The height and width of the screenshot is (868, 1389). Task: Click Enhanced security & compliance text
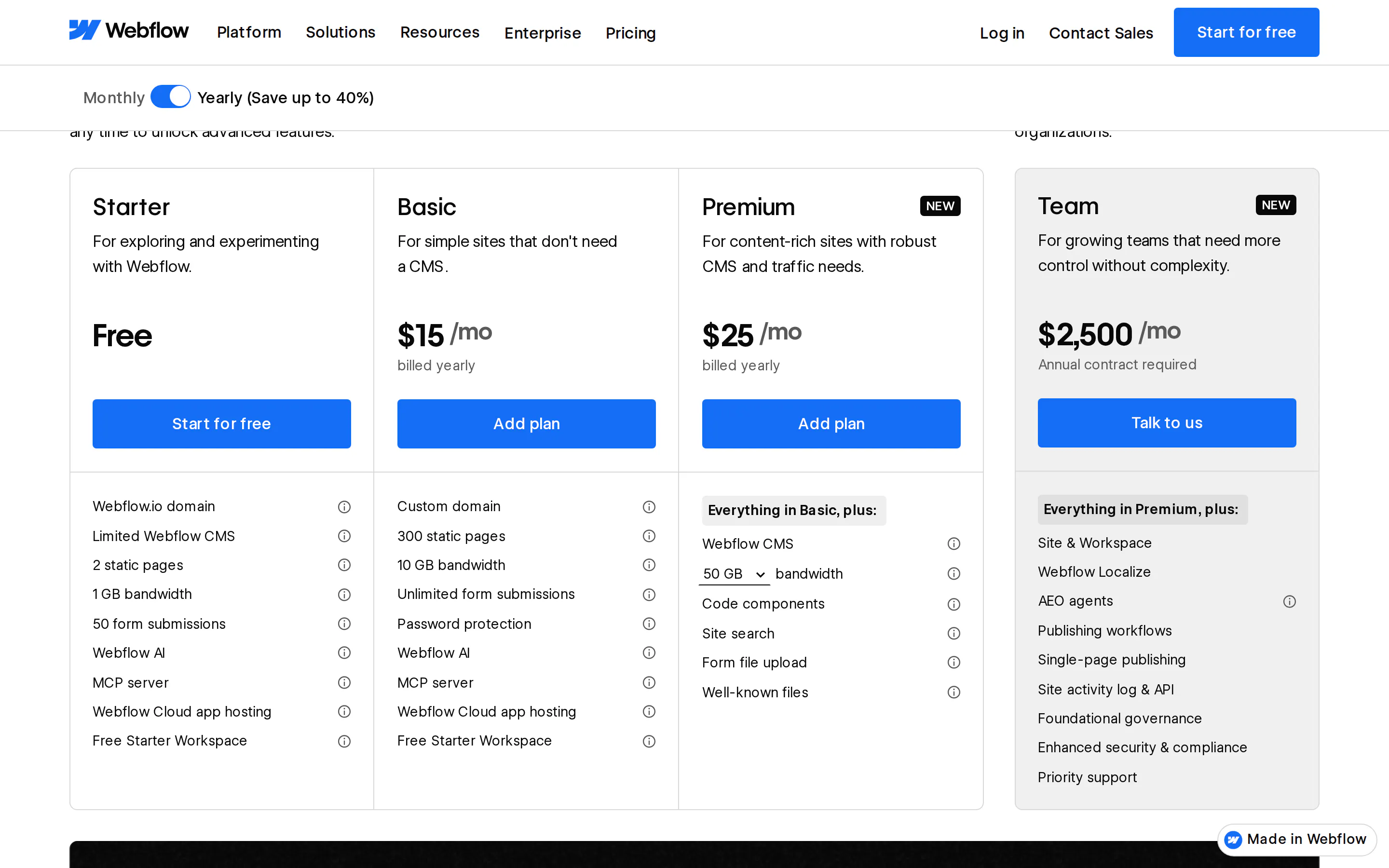pos(1142,747)
